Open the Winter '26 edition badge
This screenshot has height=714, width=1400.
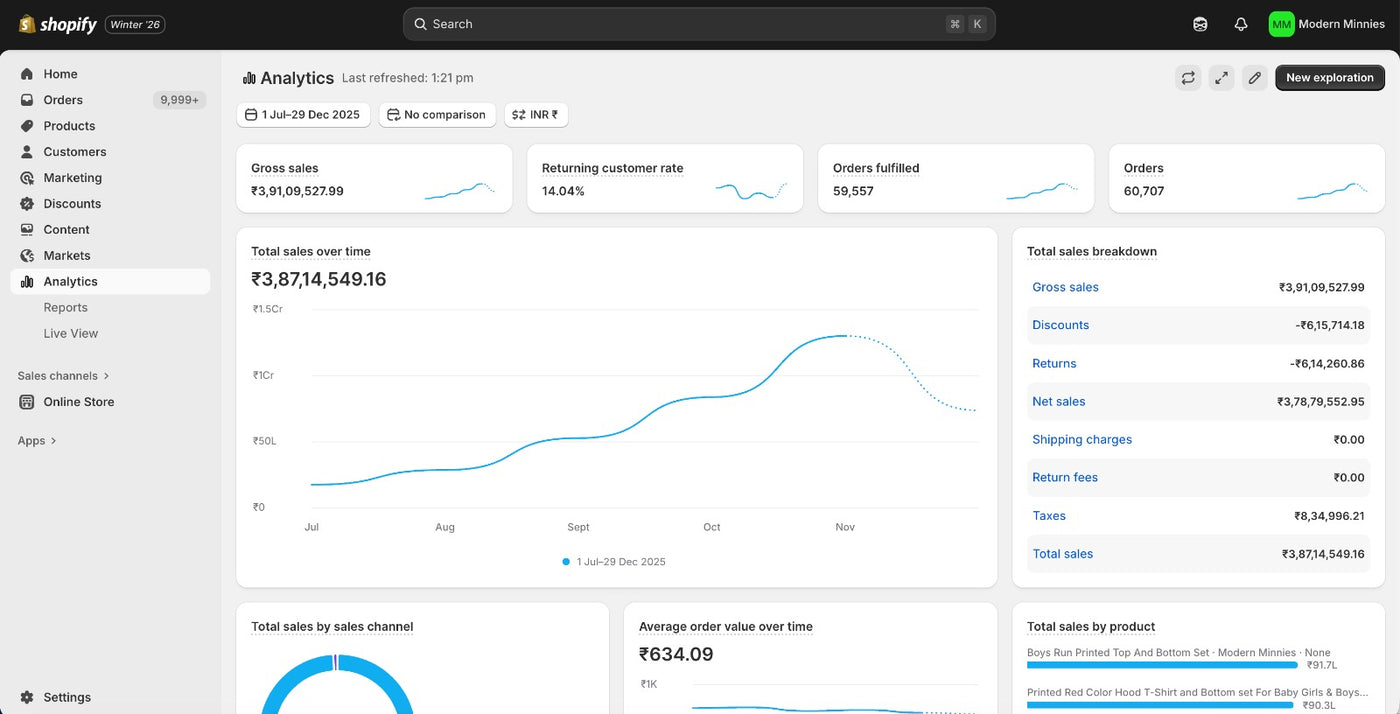pyautogui.click(x=135, y=24)
